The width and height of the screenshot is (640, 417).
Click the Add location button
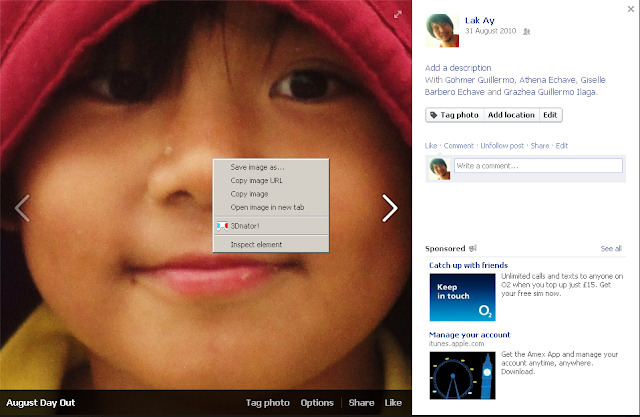[511, 115]
